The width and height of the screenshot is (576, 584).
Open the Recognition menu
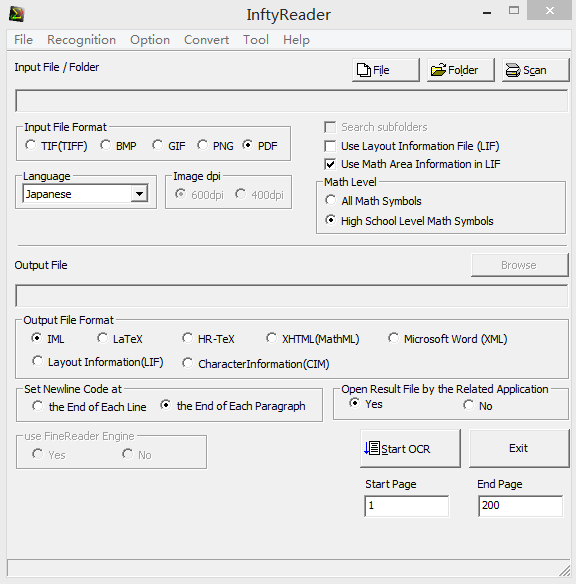[81, 39]
